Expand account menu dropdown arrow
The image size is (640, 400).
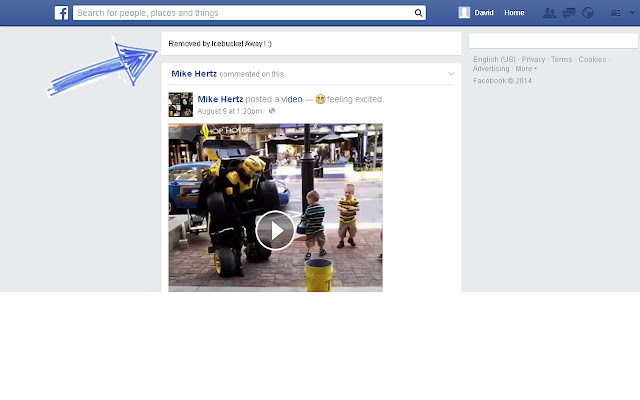[632, 13]
